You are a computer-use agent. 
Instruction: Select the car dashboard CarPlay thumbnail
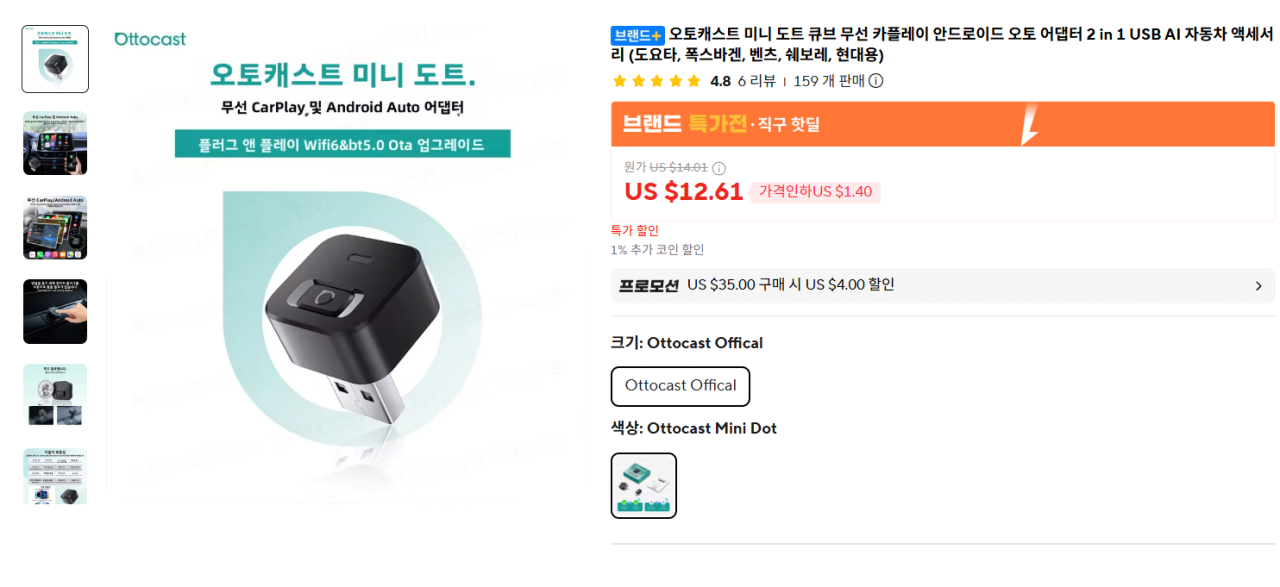coord(55,143)
